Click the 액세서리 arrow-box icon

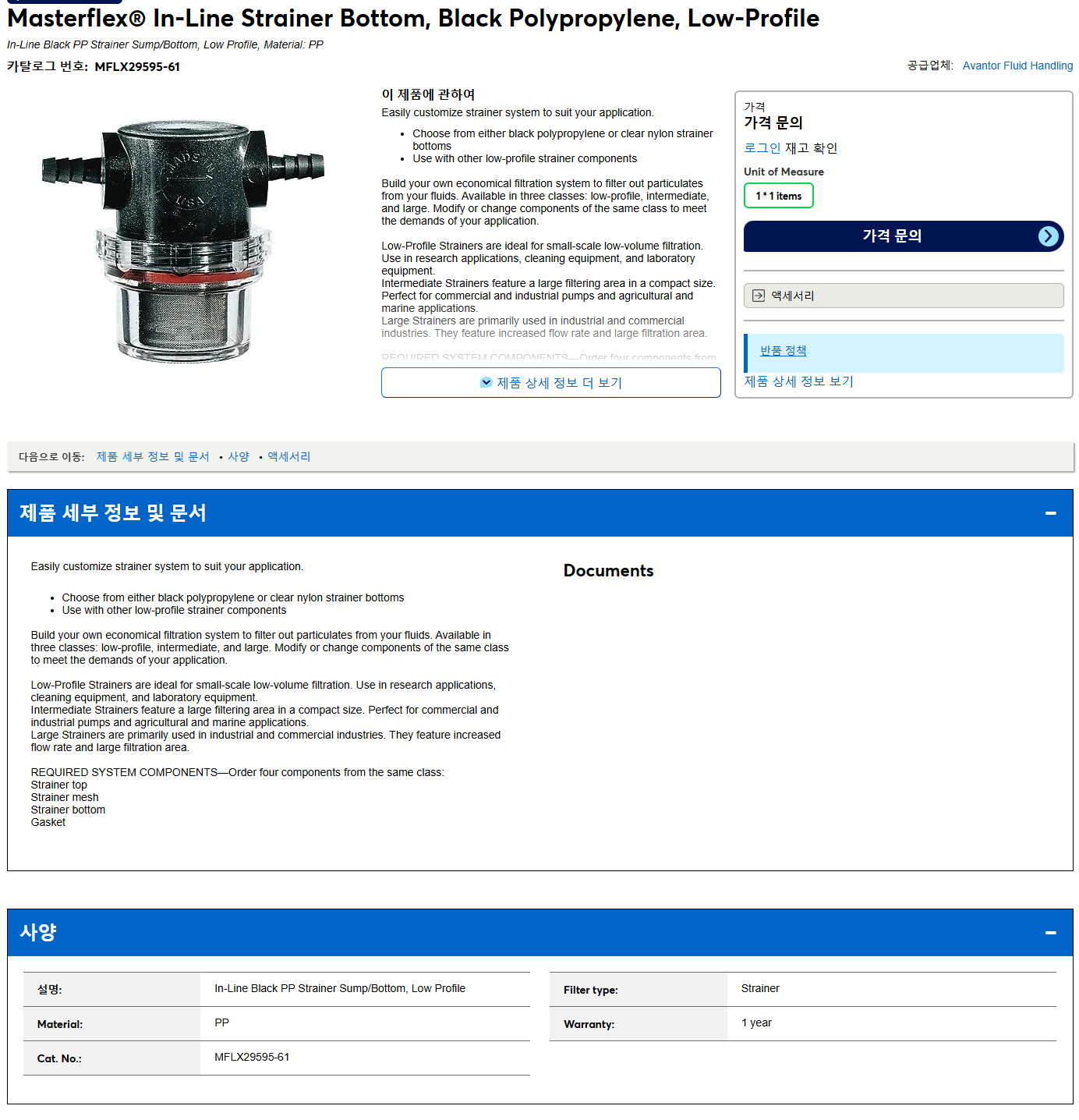(x=759, y=296)
